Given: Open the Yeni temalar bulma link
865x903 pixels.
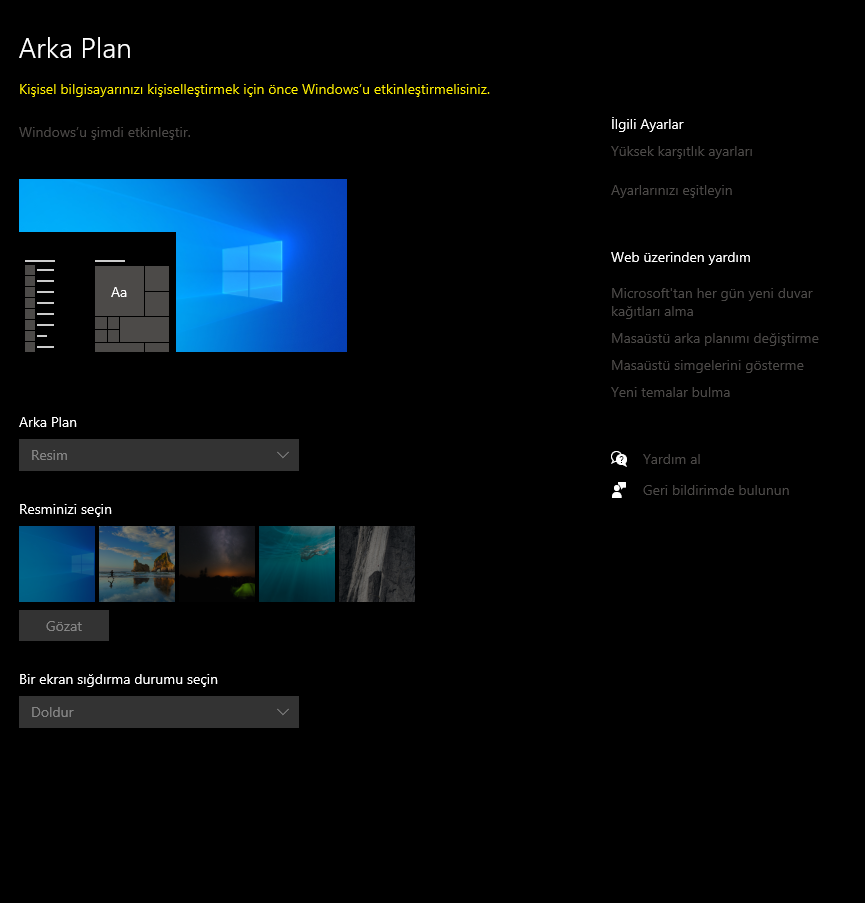Looking at the screenshot, I should tap(670, 393).
